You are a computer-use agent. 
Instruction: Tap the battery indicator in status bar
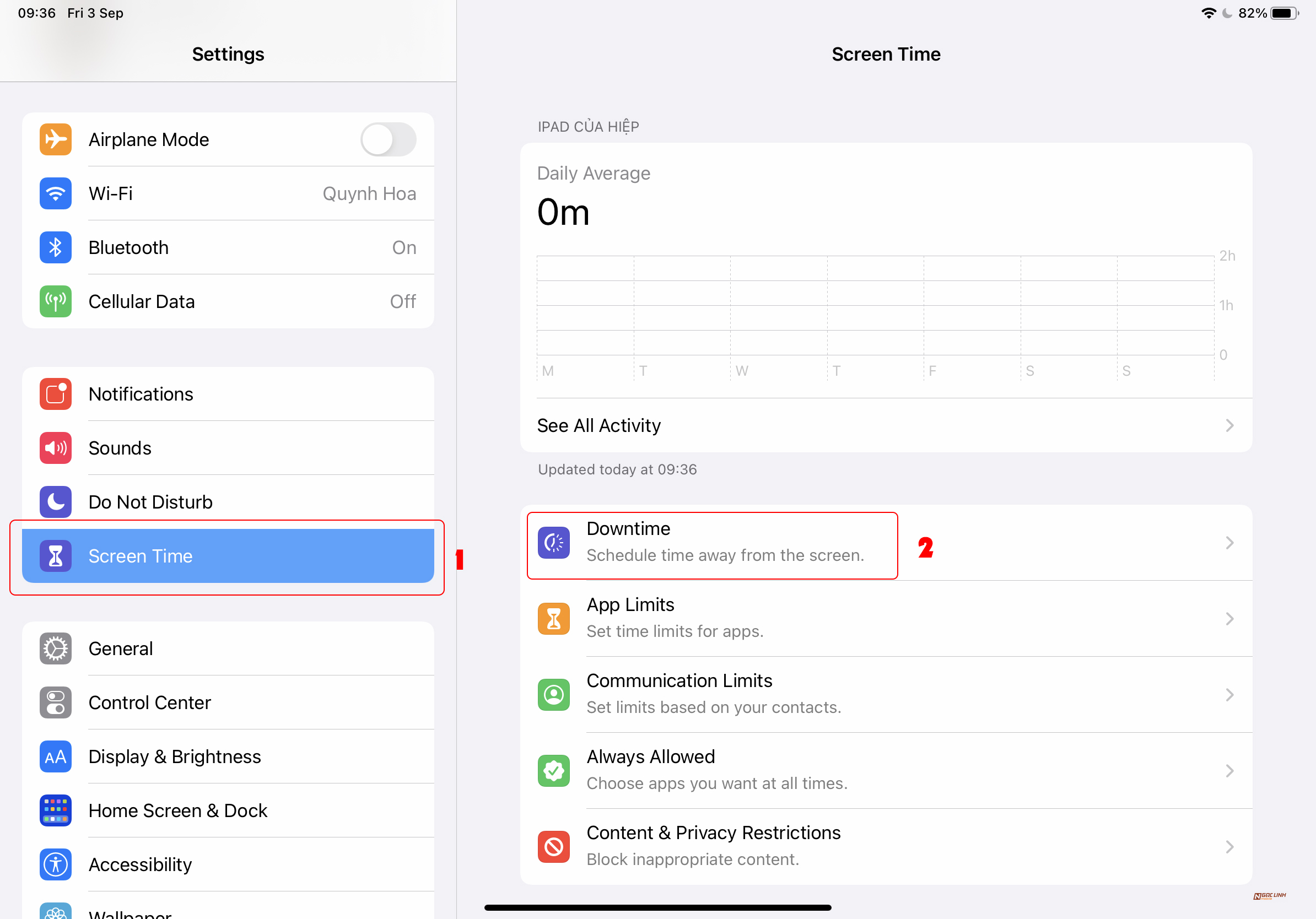pos(1284,13)
